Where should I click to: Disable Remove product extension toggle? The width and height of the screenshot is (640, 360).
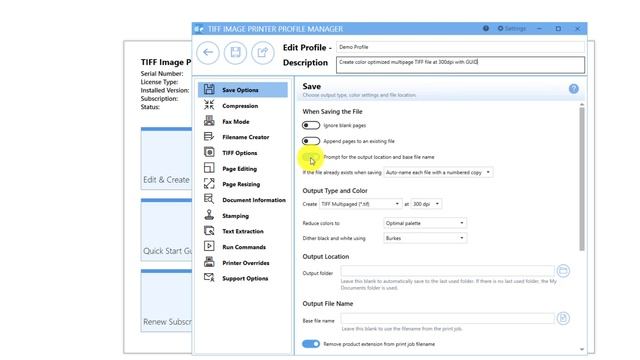click(311, 344)
